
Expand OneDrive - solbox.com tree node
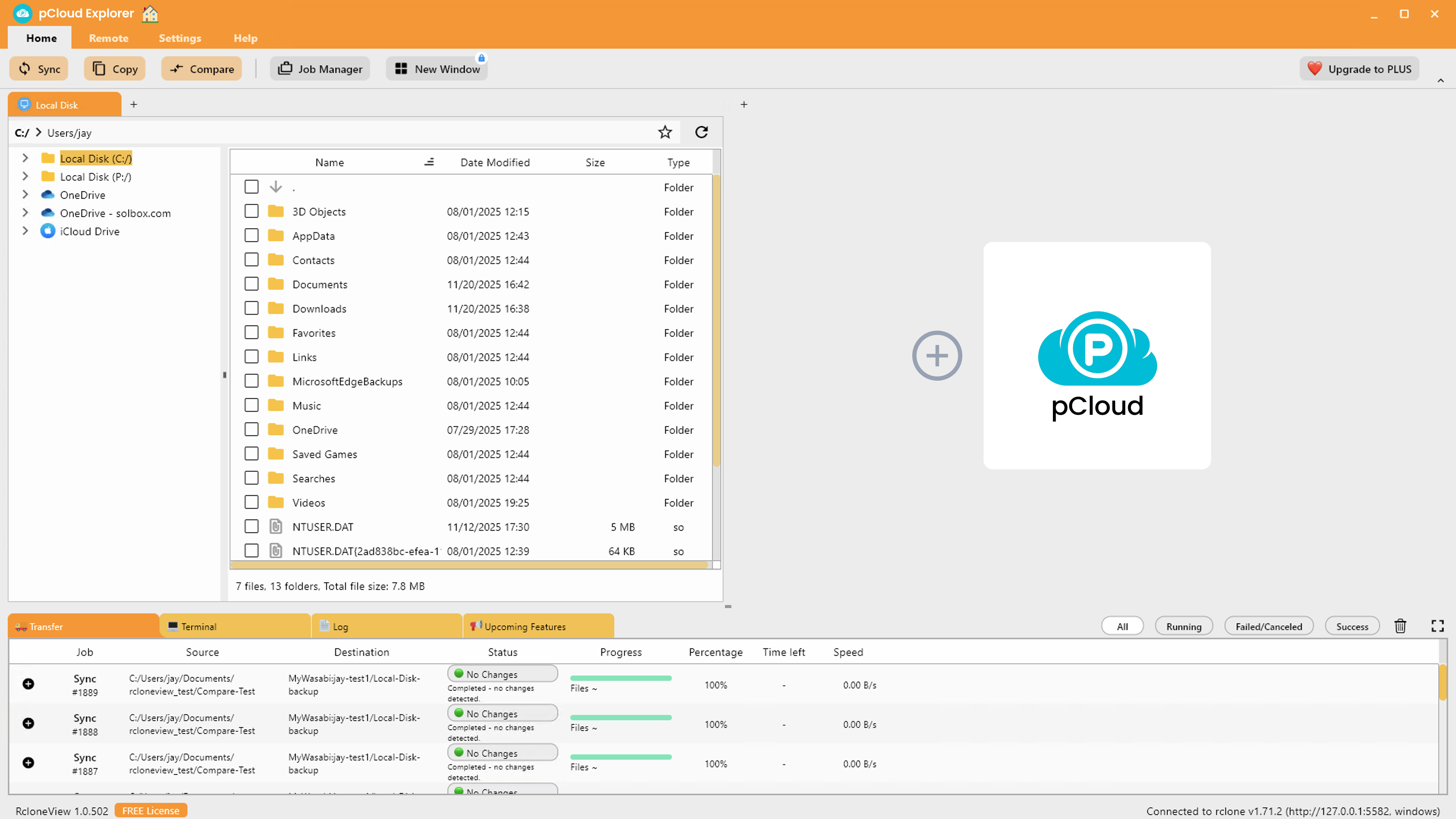25,213
